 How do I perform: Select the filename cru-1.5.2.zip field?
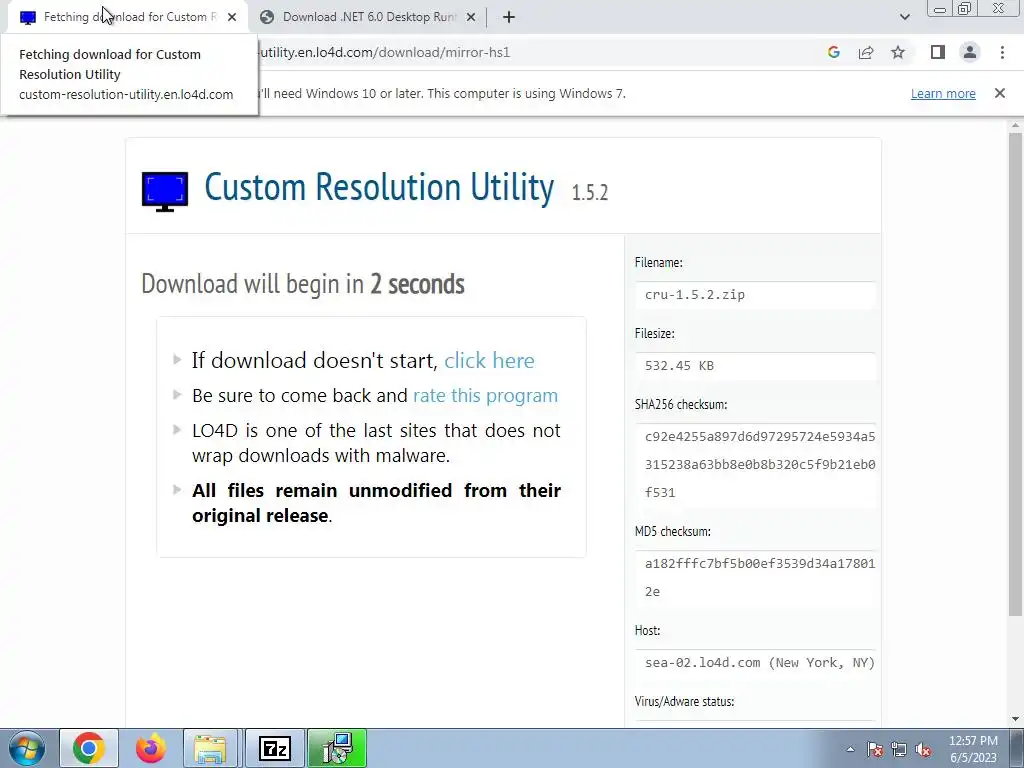click(755, 295)
